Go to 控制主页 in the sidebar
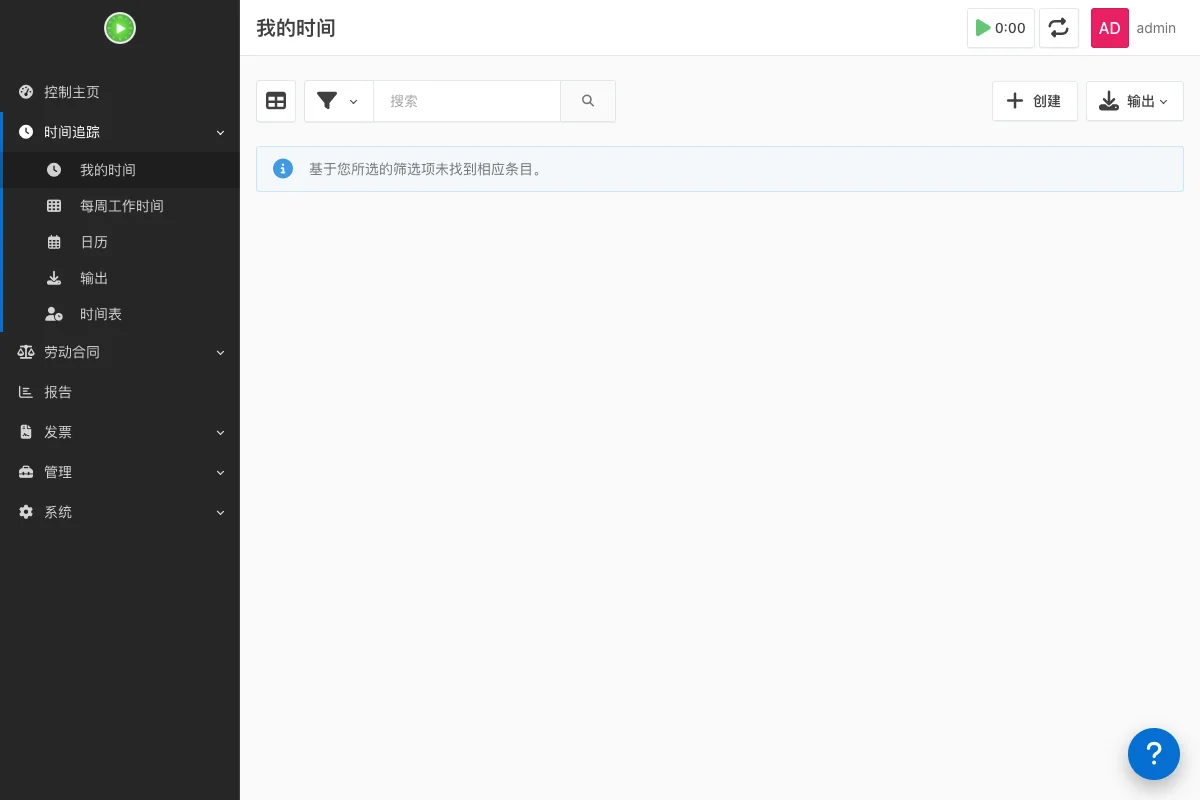 [x=120, y=92]
